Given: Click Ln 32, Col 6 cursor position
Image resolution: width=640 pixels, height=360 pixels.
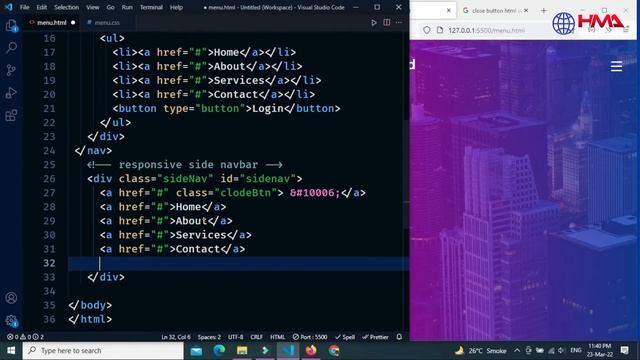Looking at the screenshot, I should point(176,337).
